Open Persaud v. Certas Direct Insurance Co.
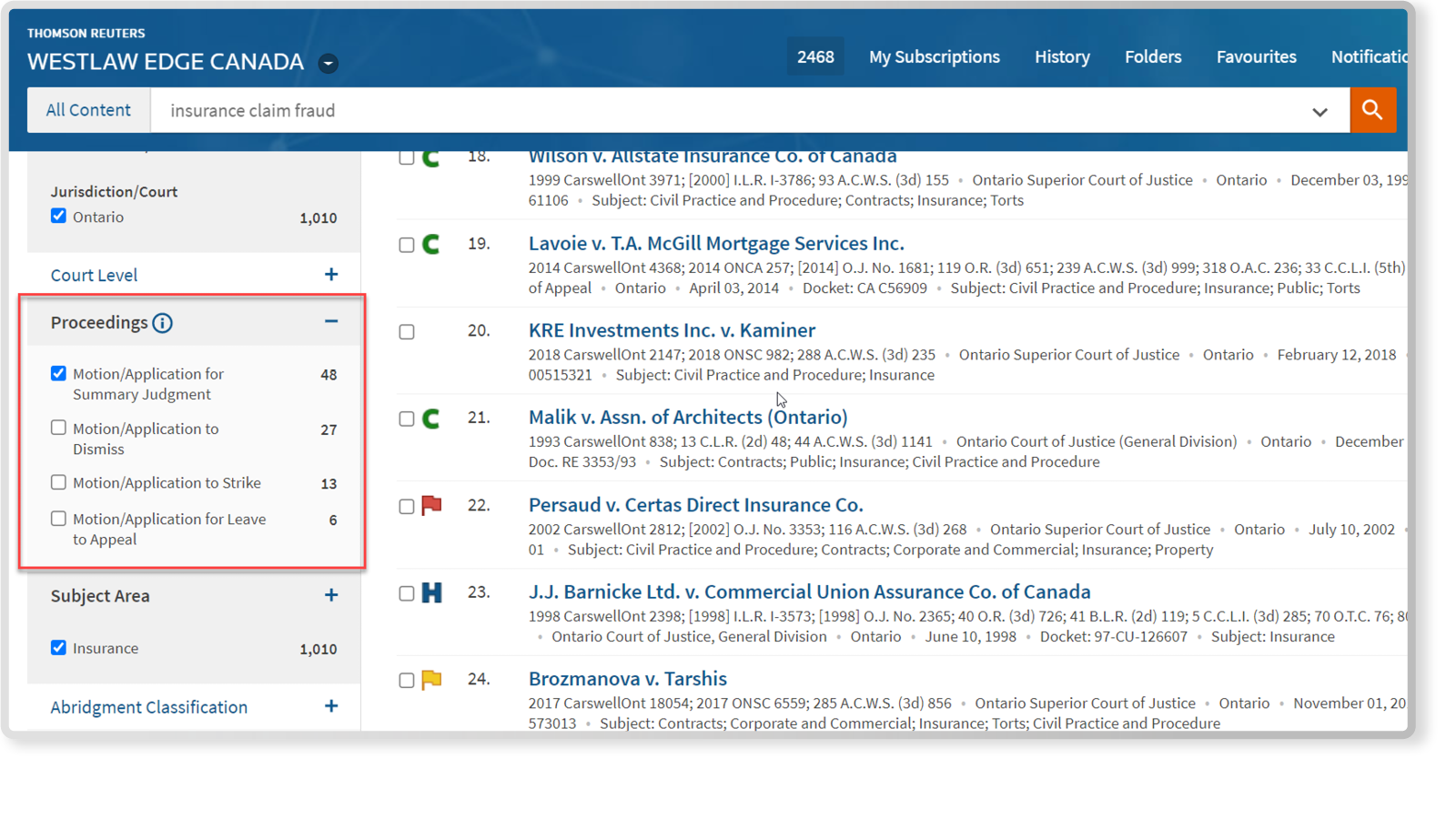The image size is (1456, 819). click(695, 504)
